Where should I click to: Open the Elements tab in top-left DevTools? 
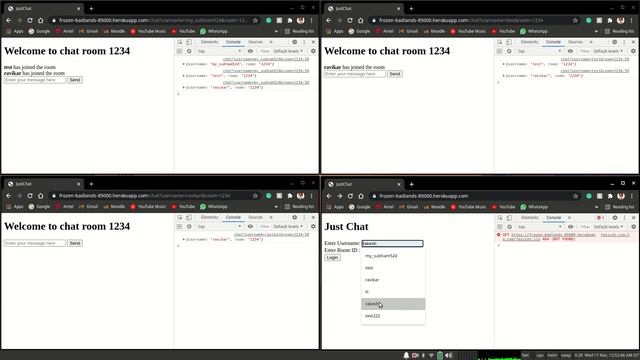pos(209,42)
